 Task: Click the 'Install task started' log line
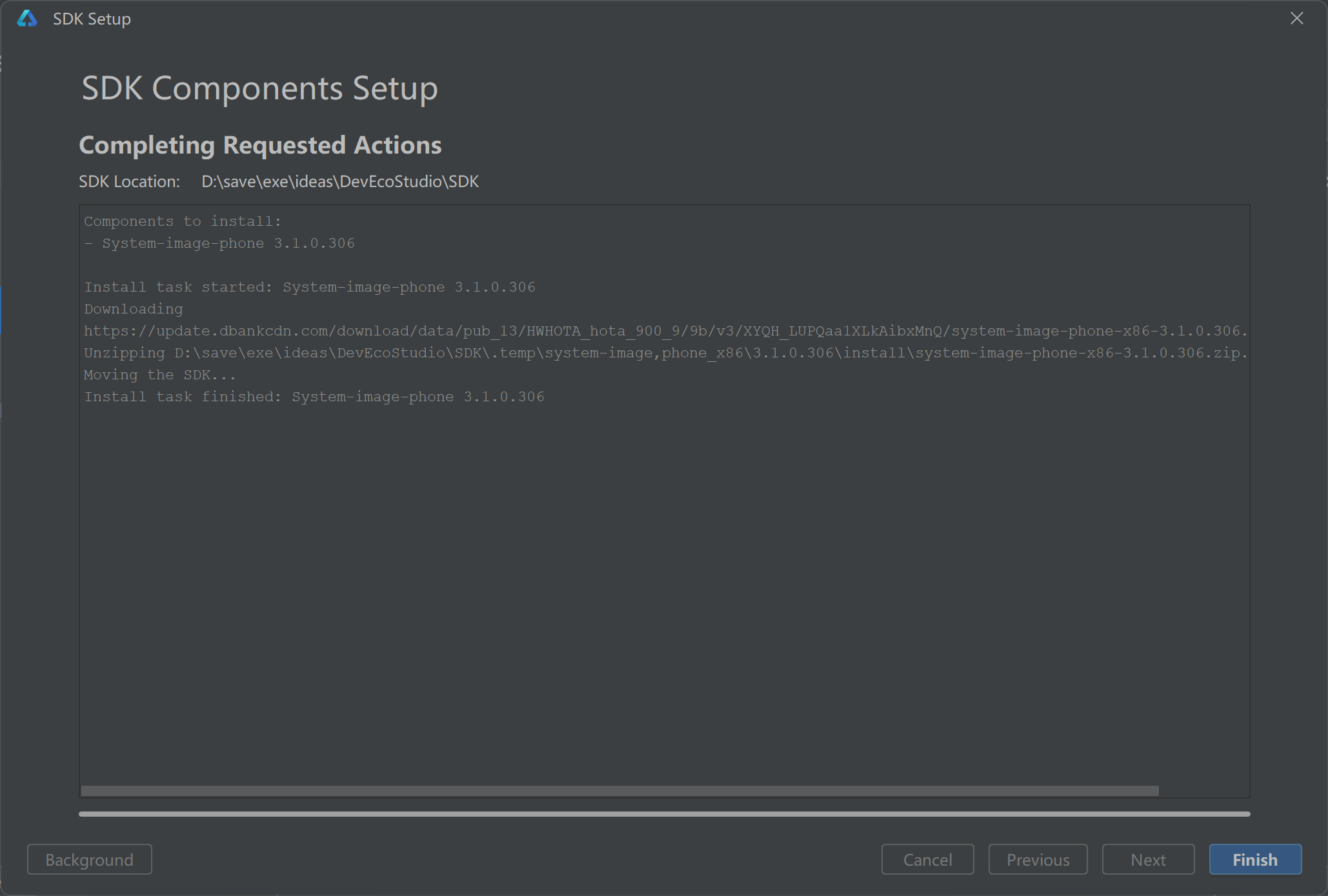(x=310, y=287)
